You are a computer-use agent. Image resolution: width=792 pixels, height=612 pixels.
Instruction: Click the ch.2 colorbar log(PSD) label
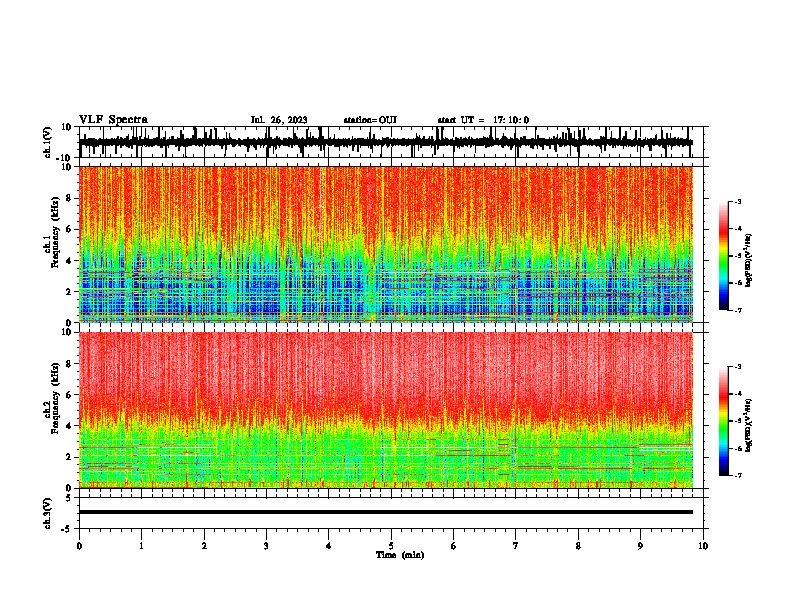[748, 426]
